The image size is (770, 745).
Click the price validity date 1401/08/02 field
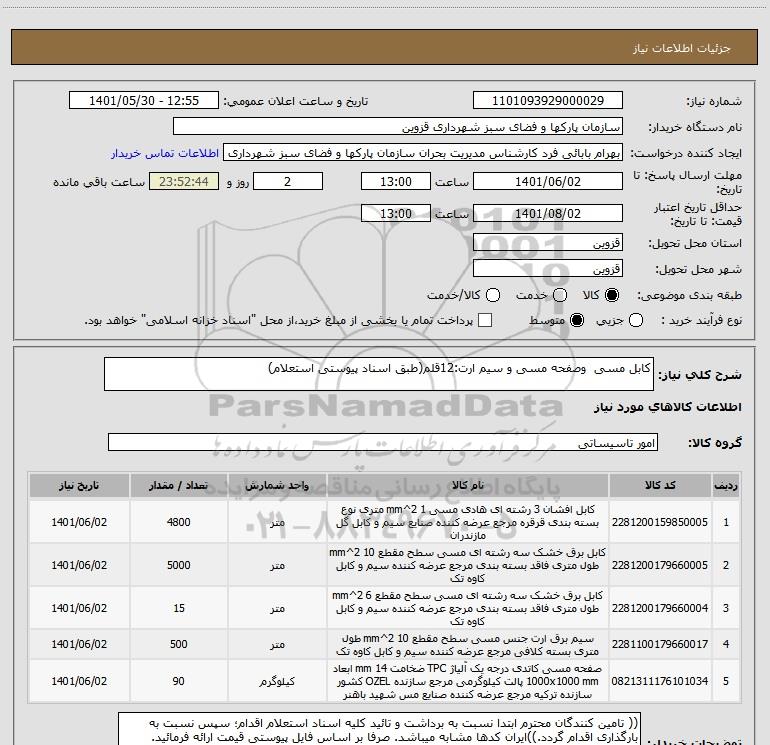[x=548, y=214]
